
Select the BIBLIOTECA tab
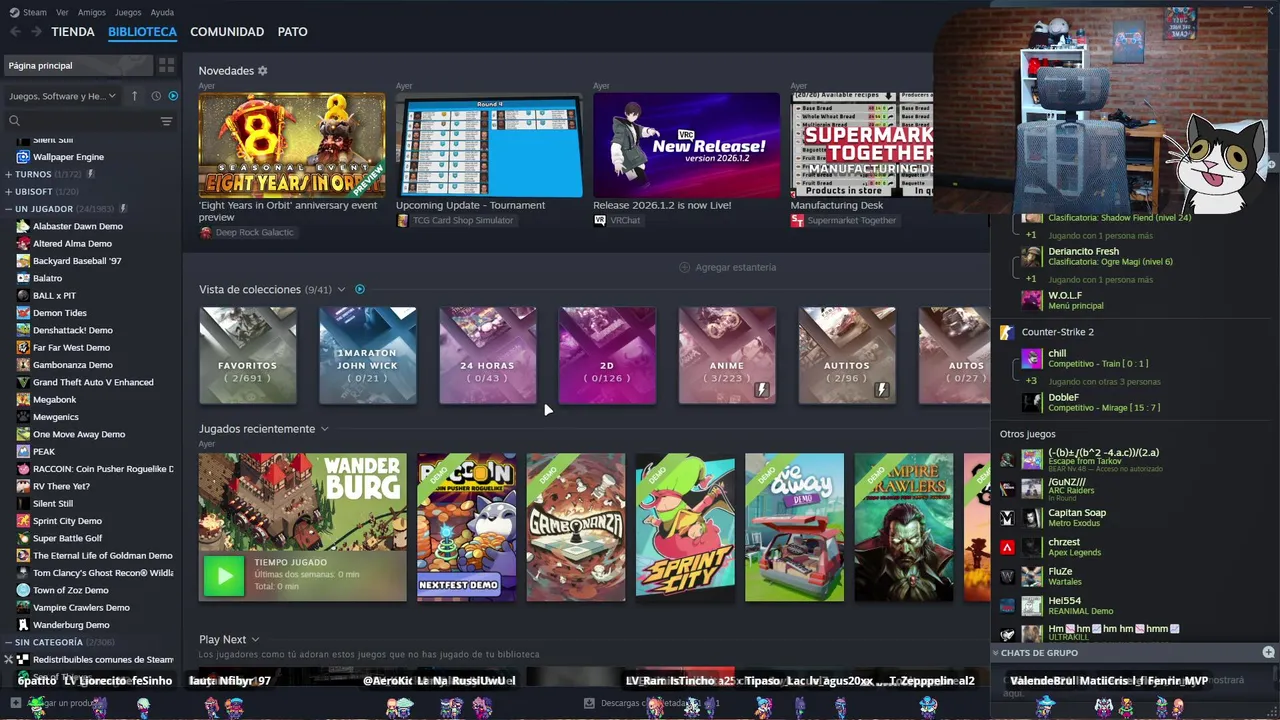(142, 32)
